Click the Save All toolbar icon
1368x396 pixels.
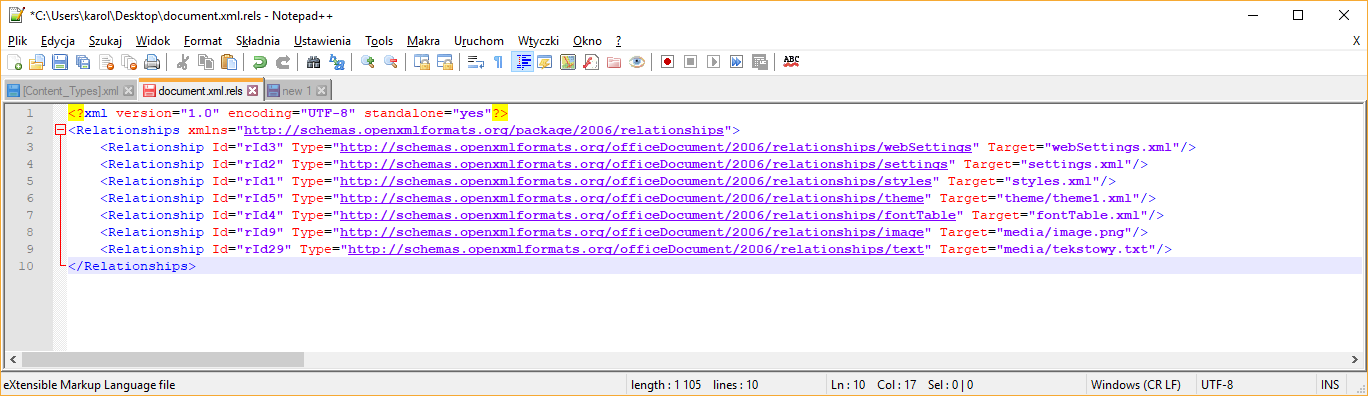tap(83, 62)
